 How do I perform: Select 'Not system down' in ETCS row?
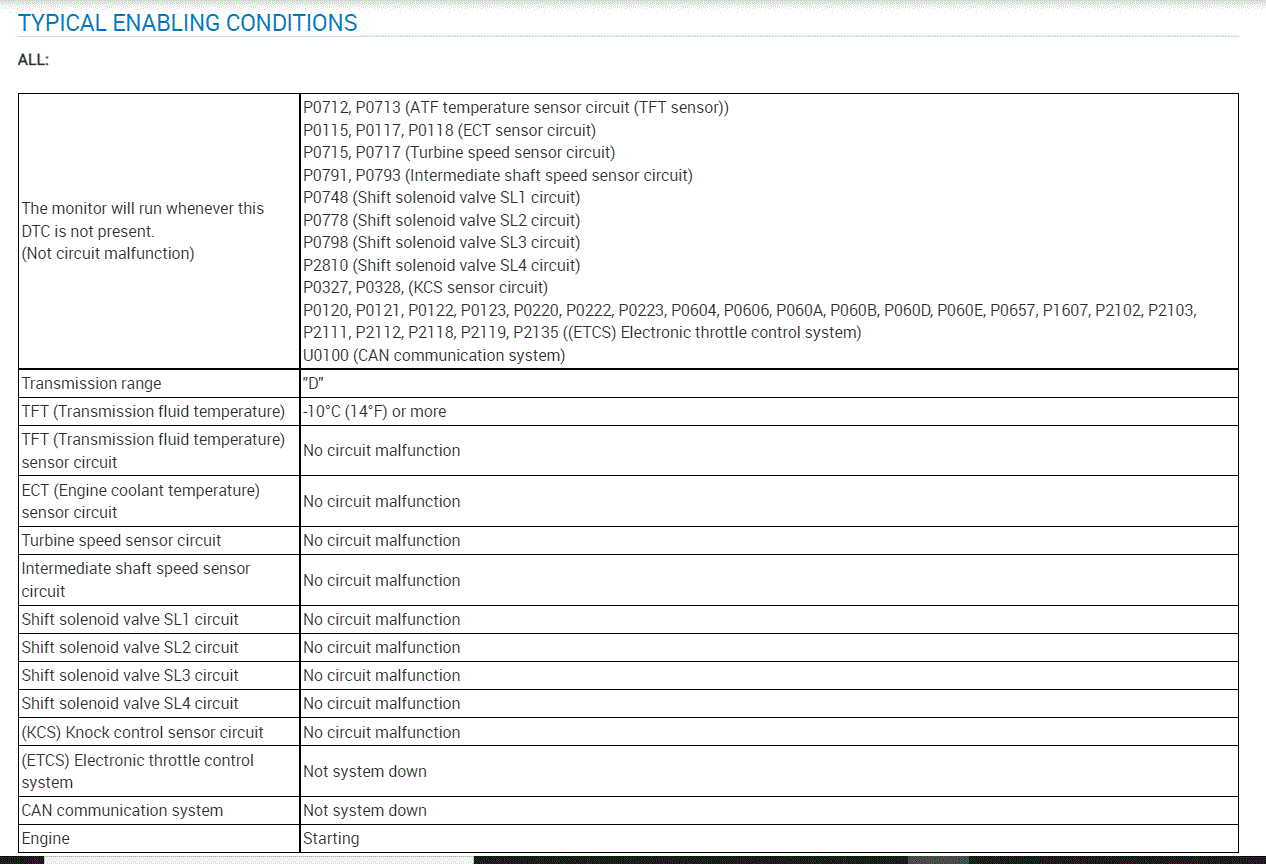pyautogui.click(x=365, y=771)
